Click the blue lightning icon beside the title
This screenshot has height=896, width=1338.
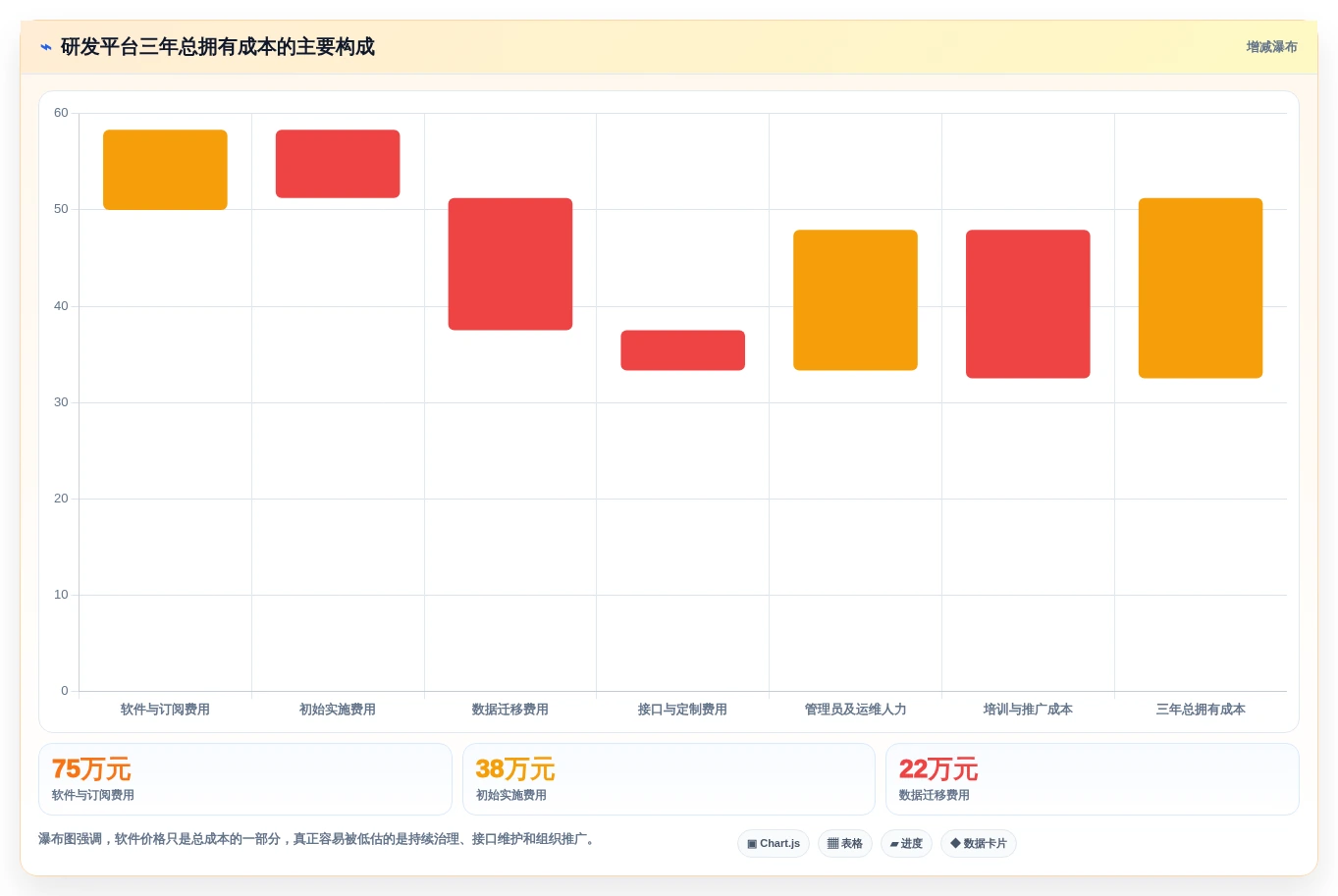pyautogui.click(x=46, y=47)
